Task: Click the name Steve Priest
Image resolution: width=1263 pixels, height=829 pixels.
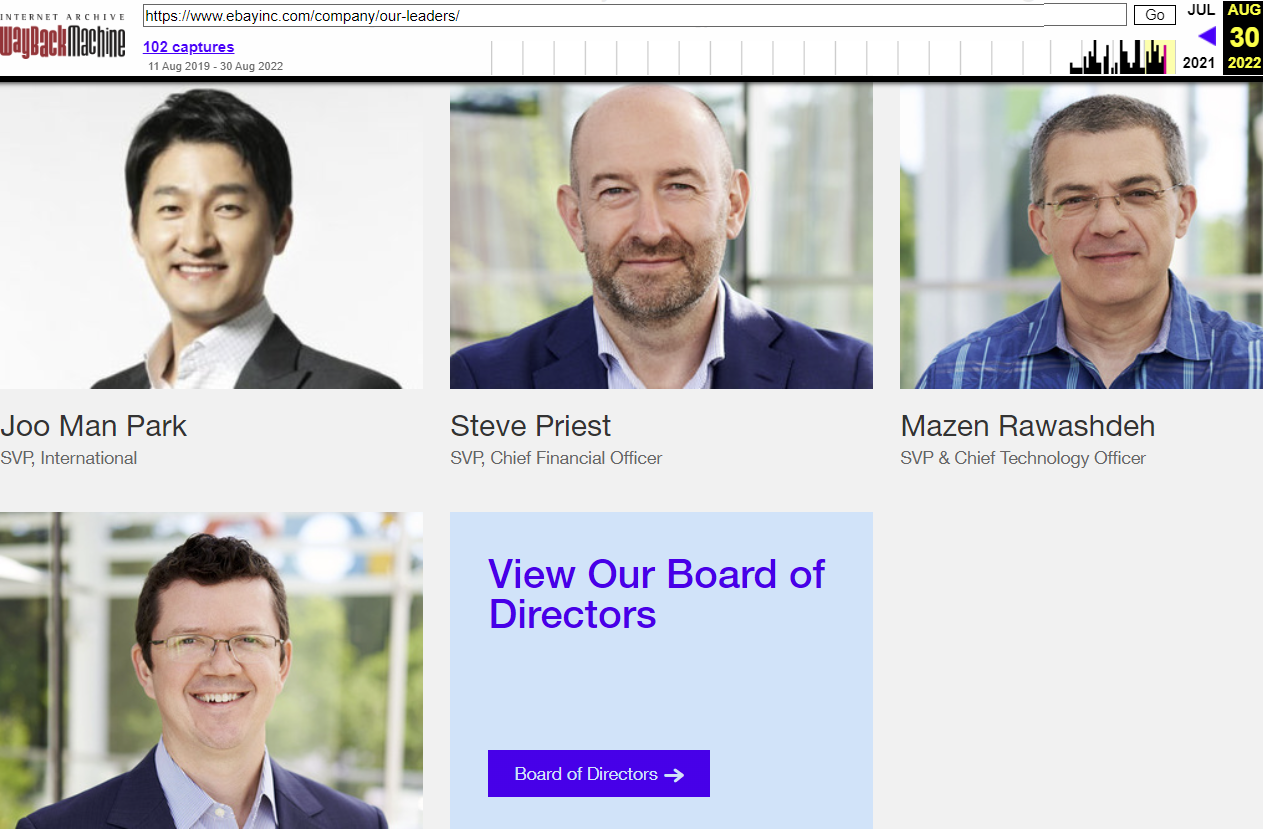Action: pos(531,426)
